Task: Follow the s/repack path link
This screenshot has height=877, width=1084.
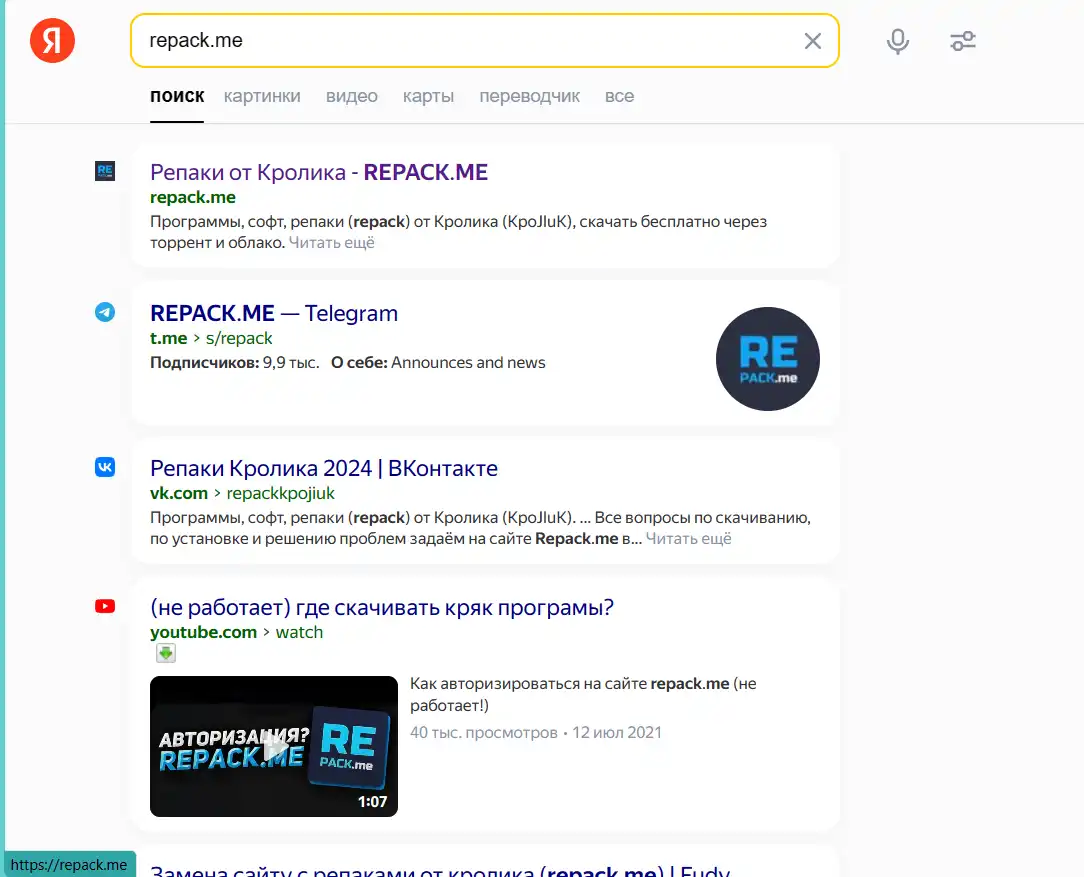Action: 239,338
